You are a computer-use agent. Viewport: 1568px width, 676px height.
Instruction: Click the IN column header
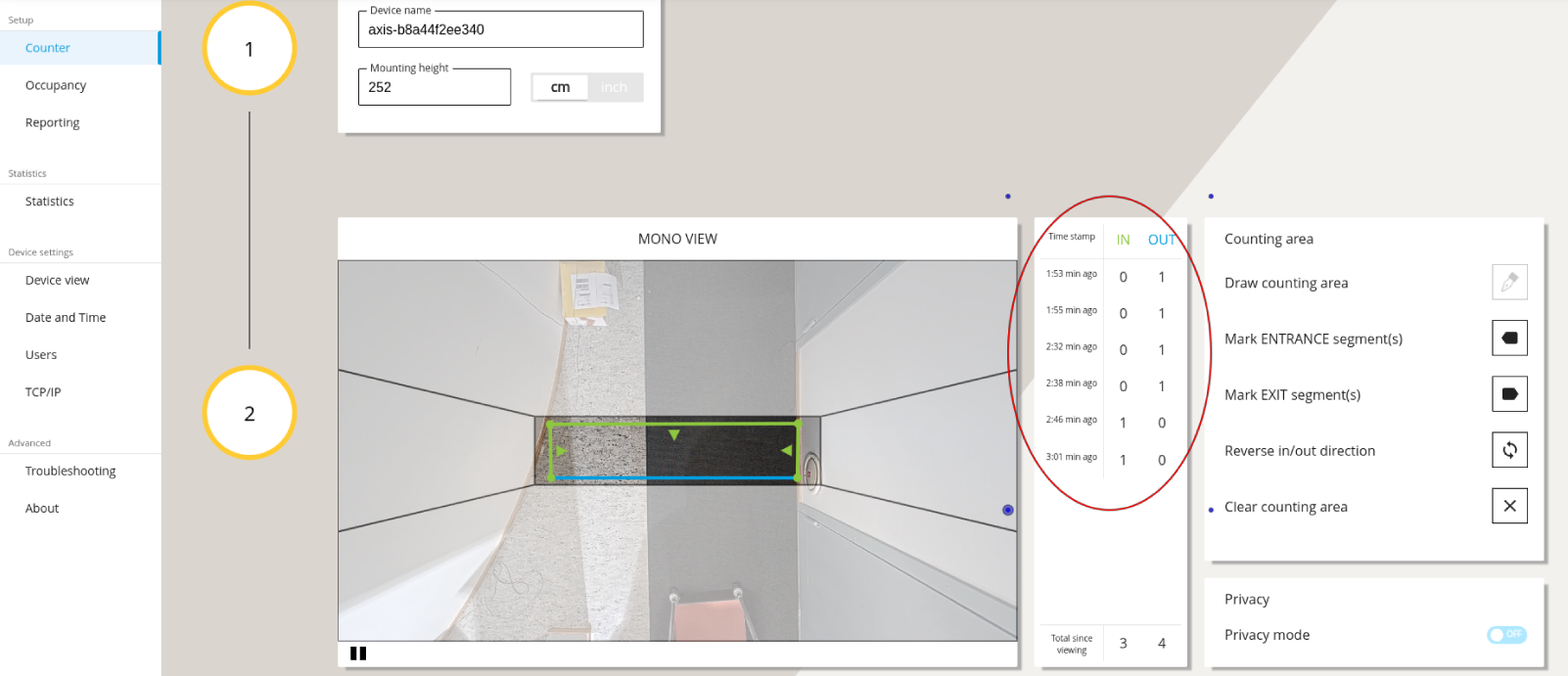click(1123, 240)
